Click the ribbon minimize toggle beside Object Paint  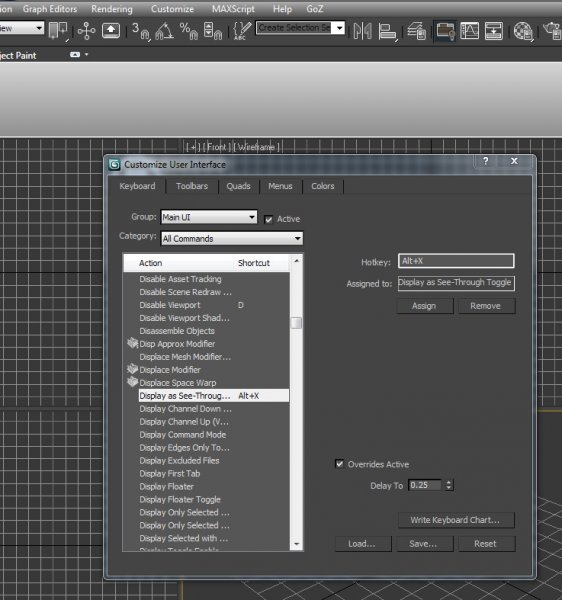(x=75, y=55)
